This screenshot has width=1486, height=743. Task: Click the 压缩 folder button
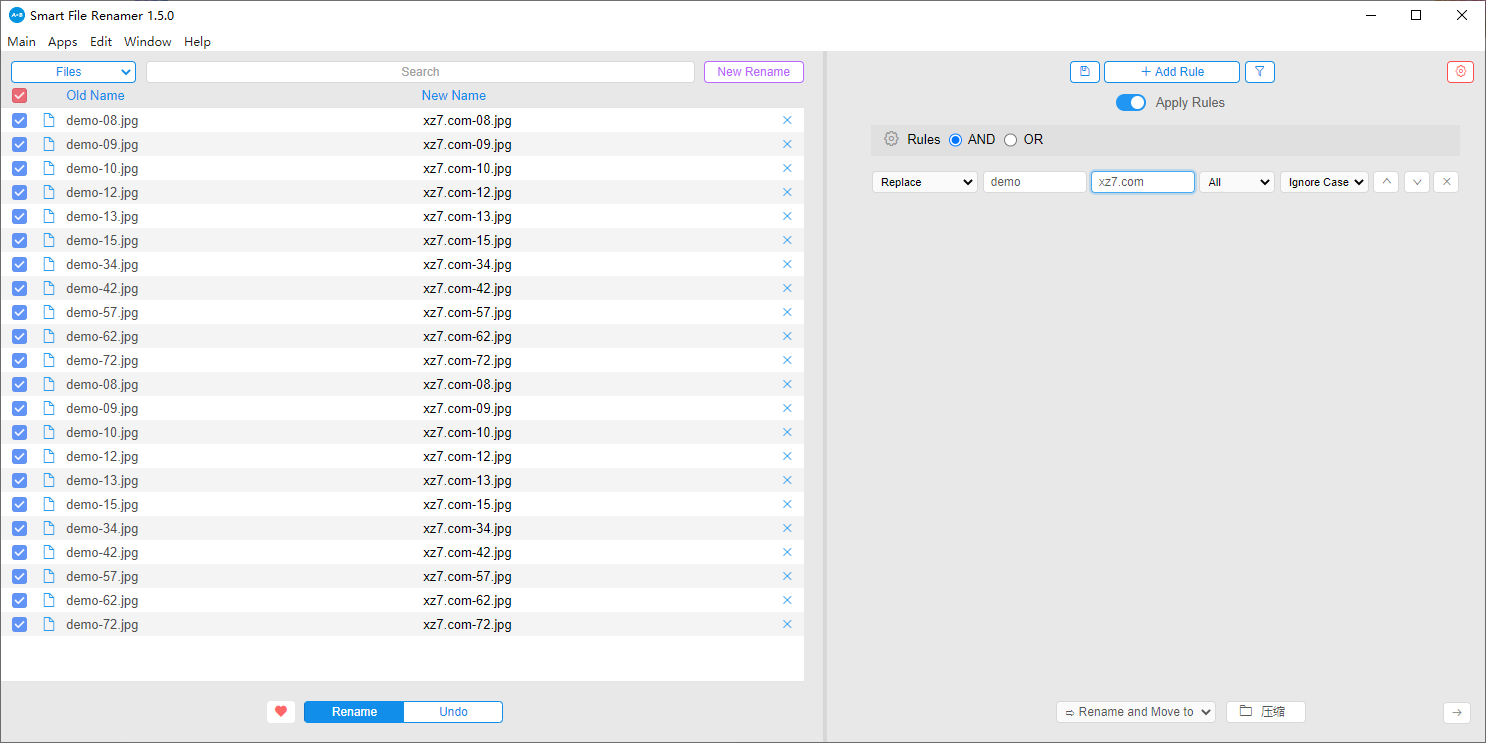pyautogui.click(x=1266, y=712)
